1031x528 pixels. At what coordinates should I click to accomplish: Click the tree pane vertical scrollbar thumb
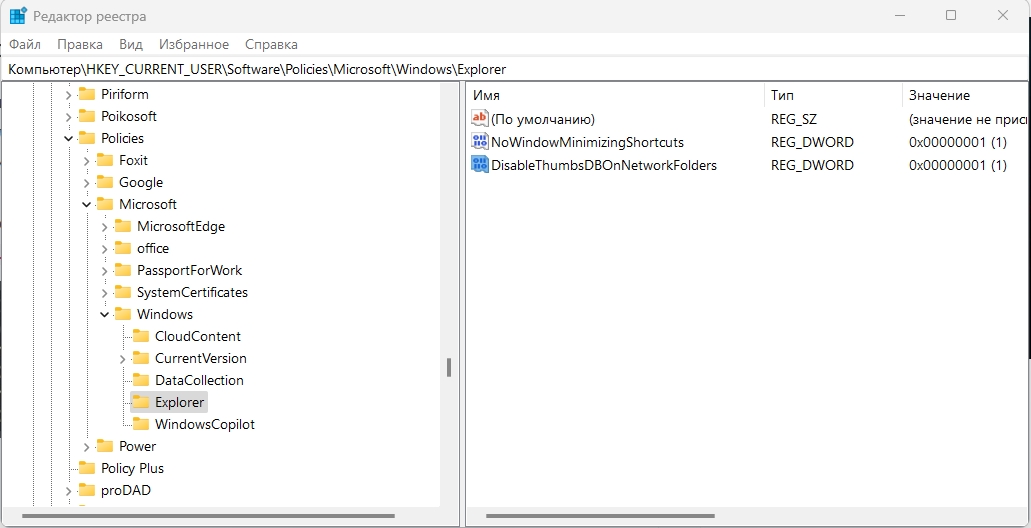point(449,367)
